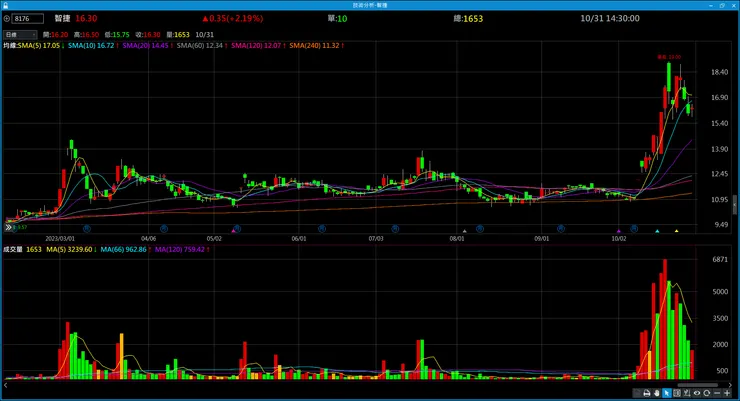Click the plus zoom-in icon
The image size is (740, 401).
tap(727, 393)
